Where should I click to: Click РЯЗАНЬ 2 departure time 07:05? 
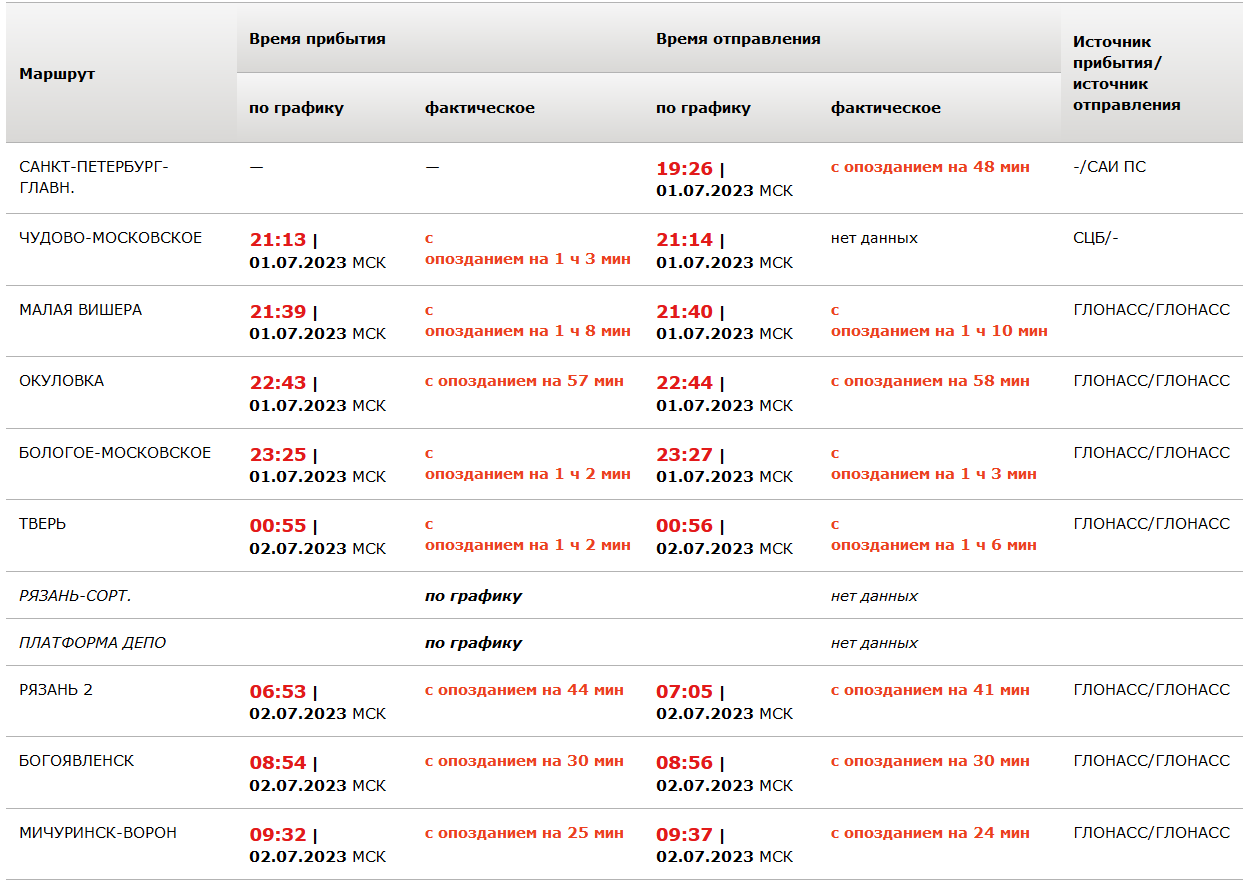pos(685,692)
